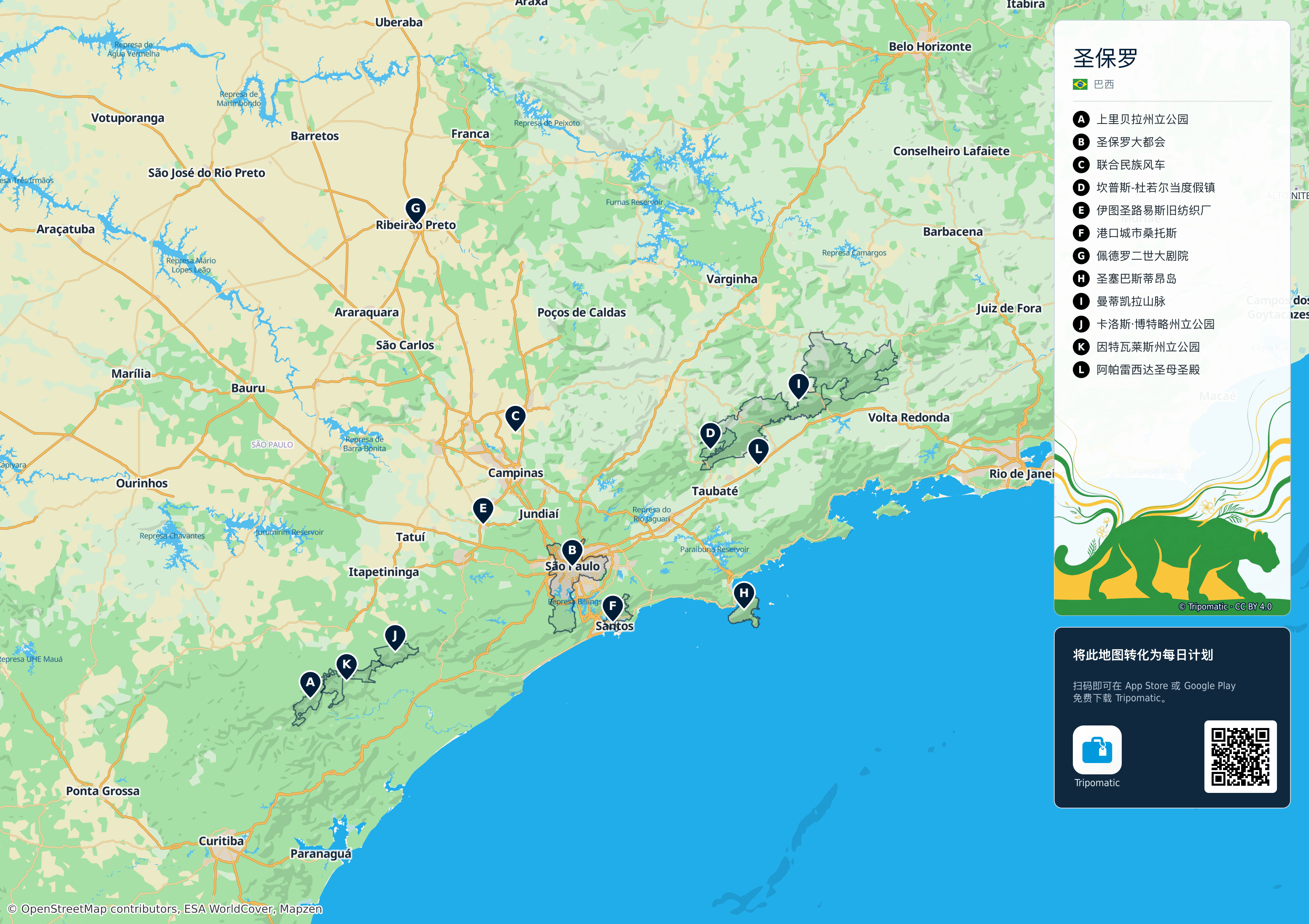Screen dimensions: 1309x924
Task: Select map pin K beside pin A
Action: [x=347, y=666]
